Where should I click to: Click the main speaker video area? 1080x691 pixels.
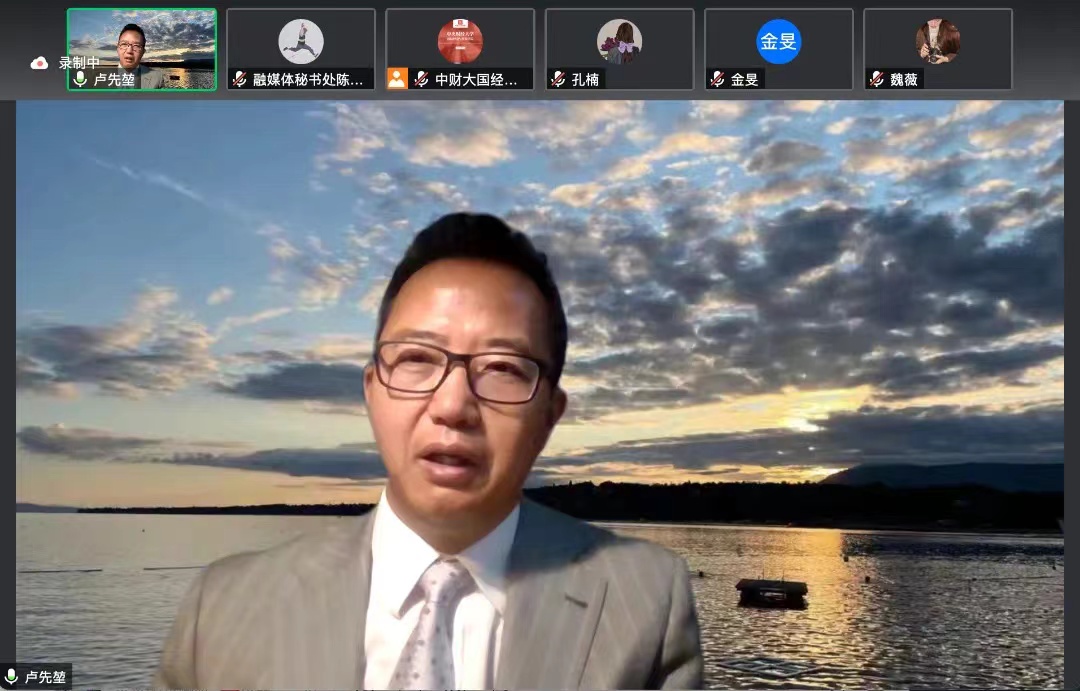tap(540, 400)
